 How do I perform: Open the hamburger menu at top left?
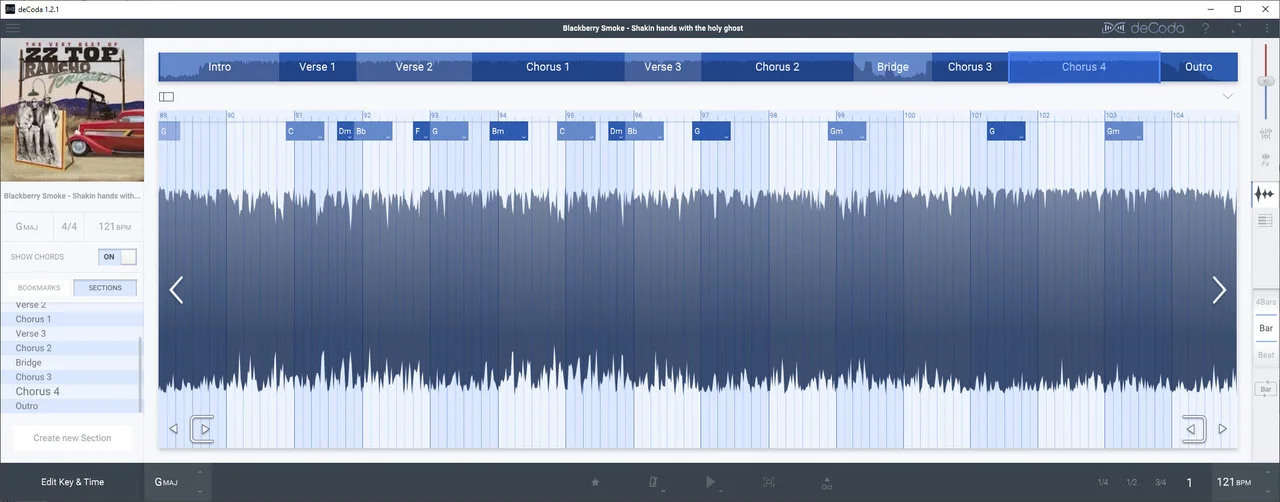pyautogui.click(x=13, y=28)
